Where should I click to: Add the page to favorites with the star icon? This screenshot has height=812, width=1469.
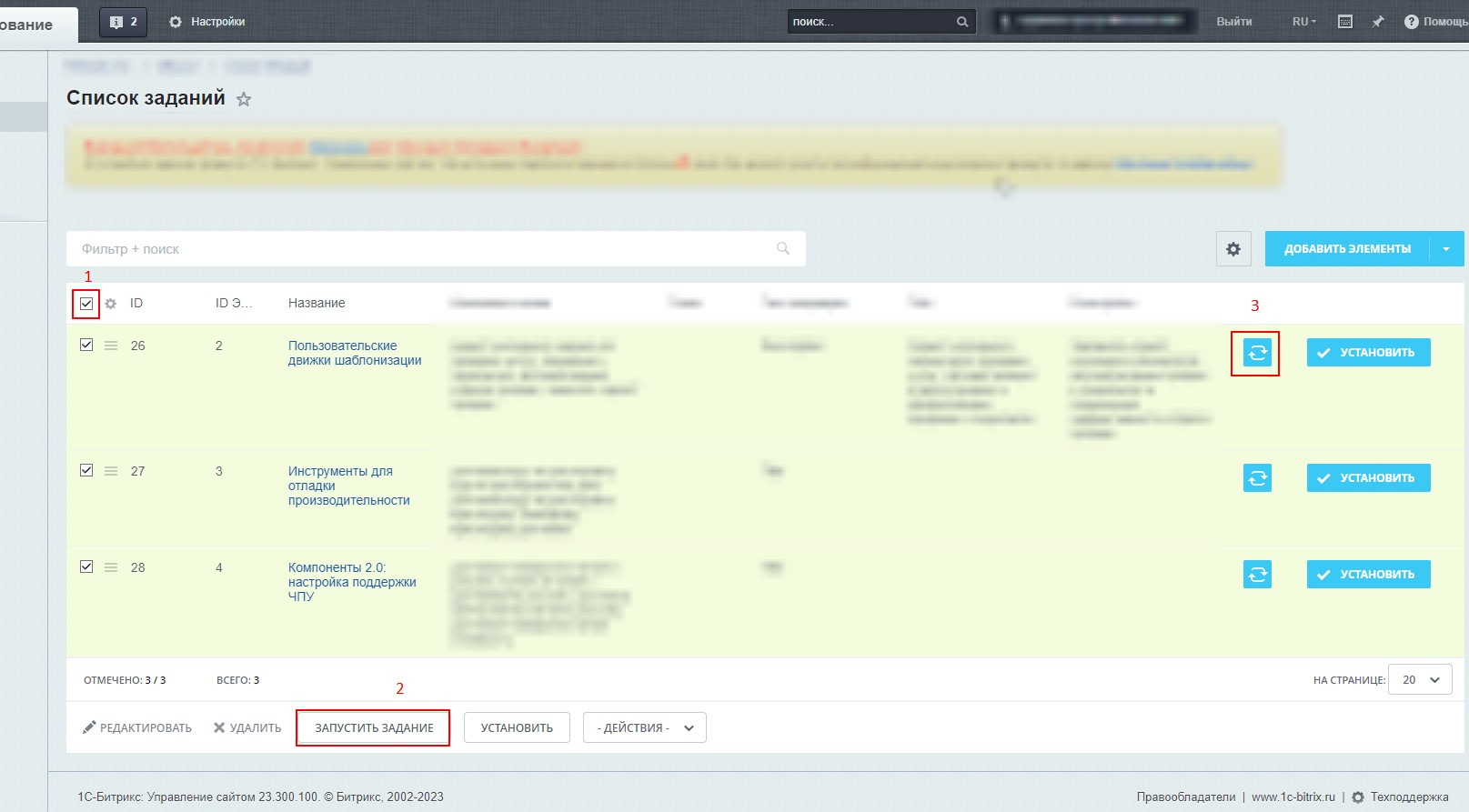(x=244, y=99)
